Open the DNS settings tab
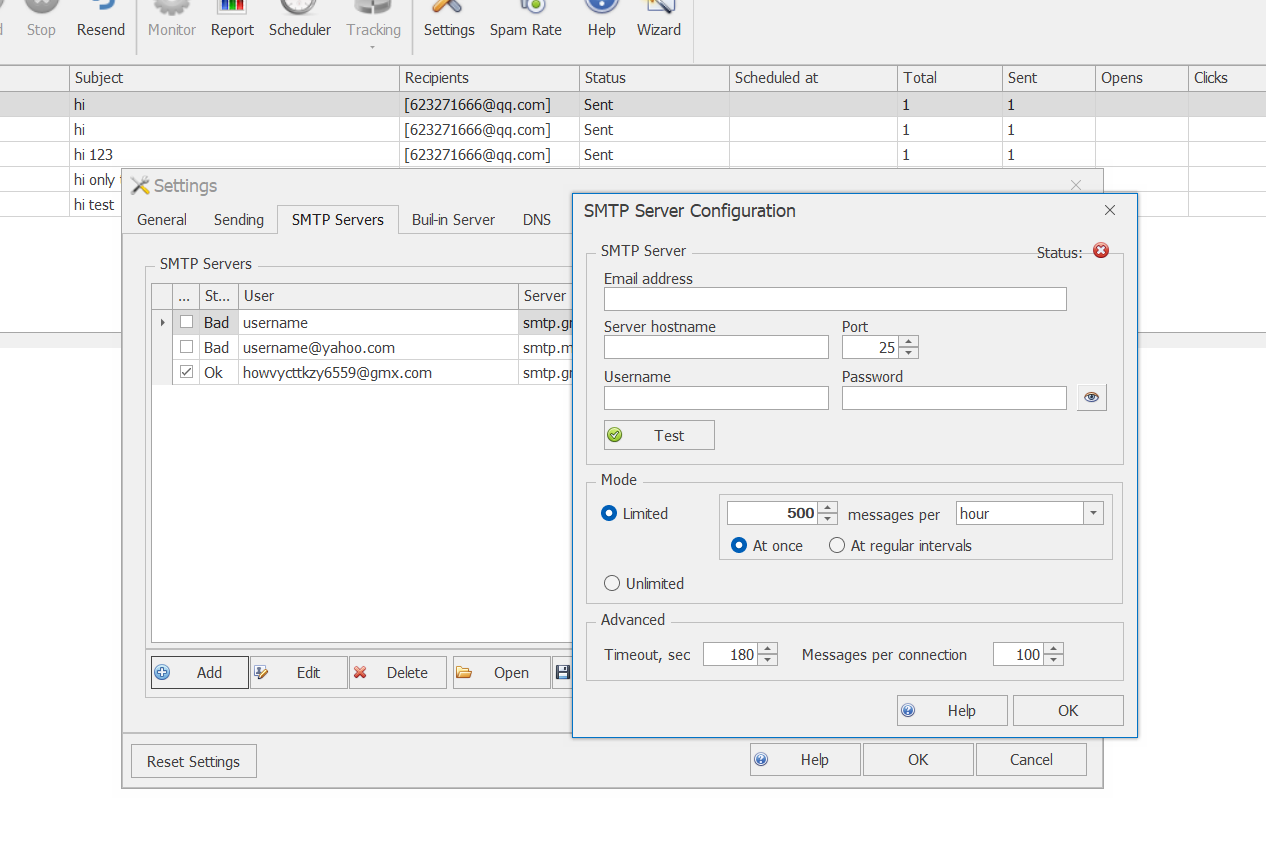 tap(536, 220)
